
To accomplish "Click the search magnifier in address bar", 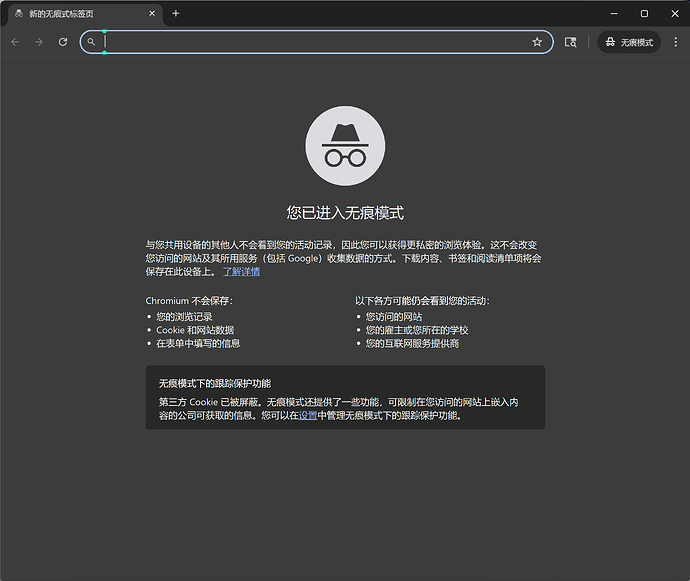I will 91,42.
